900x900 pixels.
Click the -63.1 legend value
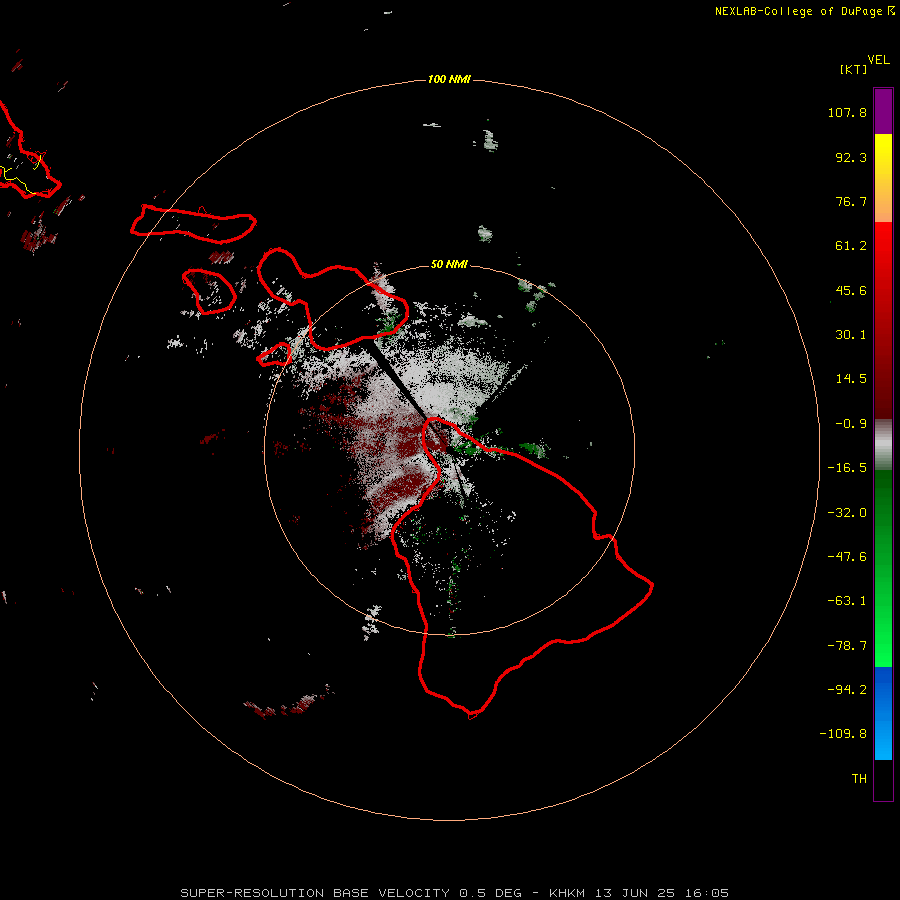tap(847, 601)
